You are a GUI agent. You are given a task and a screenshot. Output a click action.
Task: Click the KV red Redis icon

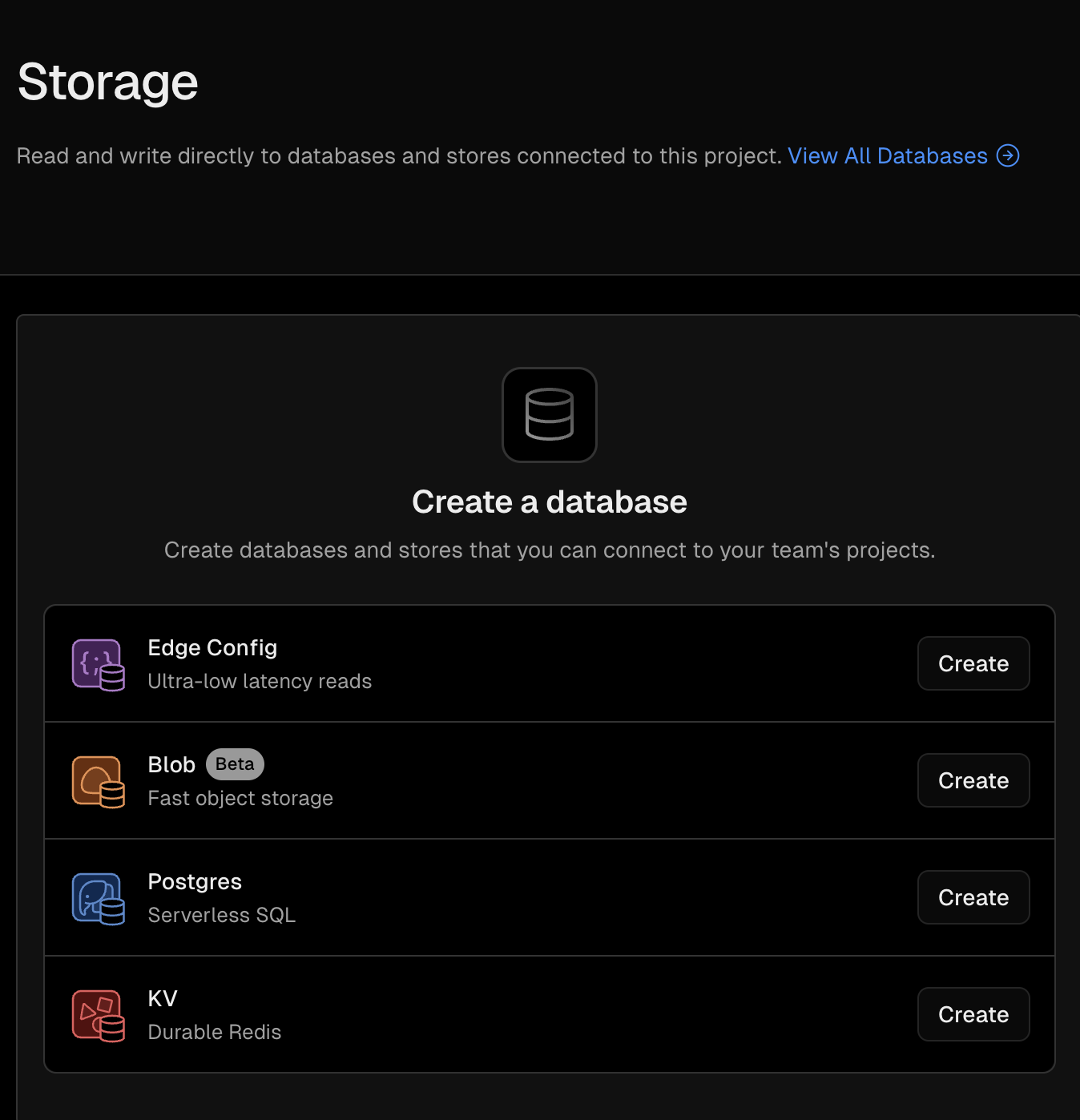(x=99, y=1015)
